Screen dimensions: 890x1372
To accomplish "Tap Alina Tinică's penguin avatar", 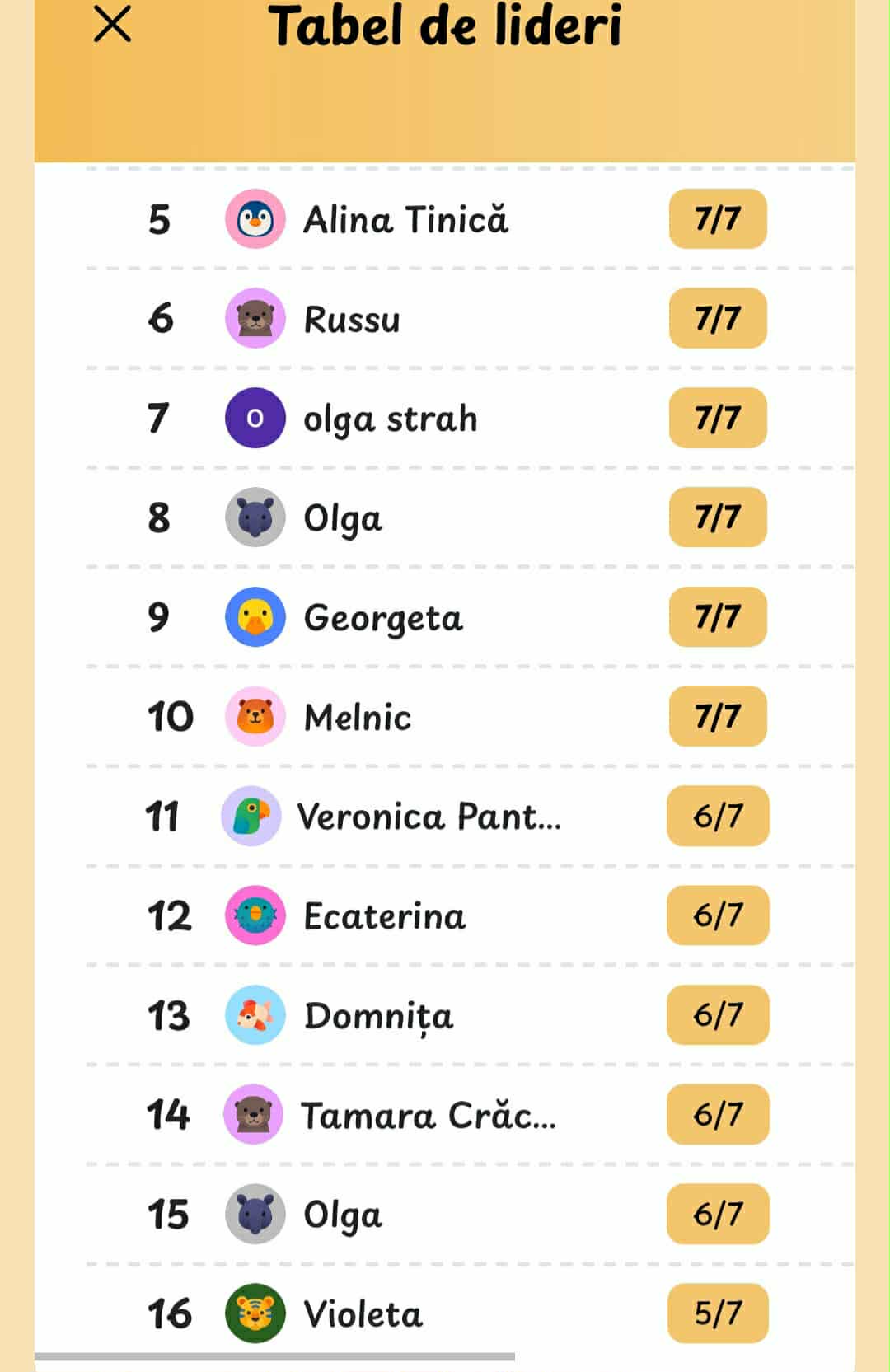I will (255, 219).
